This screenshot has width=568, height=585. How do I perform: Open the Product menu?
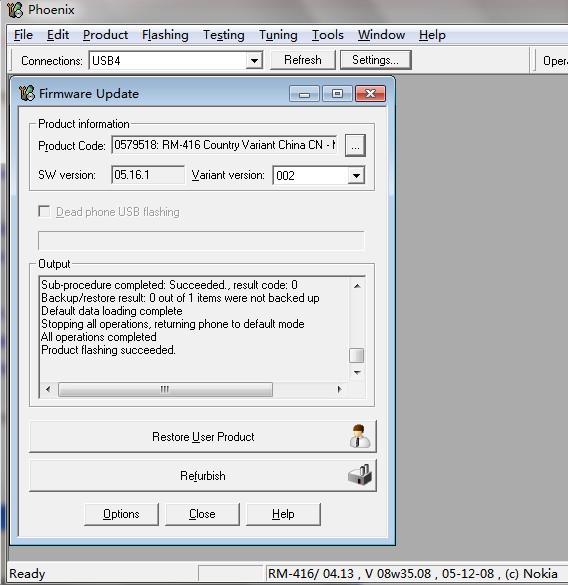[x=105, y=35]
